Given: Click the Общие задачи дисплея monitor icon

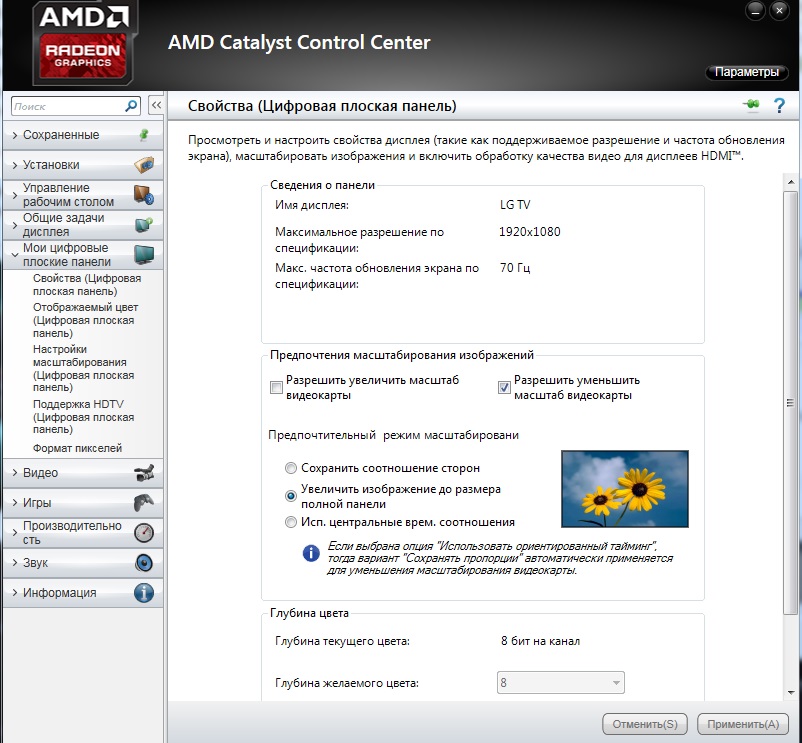Looking at the screenshot, I should pos(144,224).
